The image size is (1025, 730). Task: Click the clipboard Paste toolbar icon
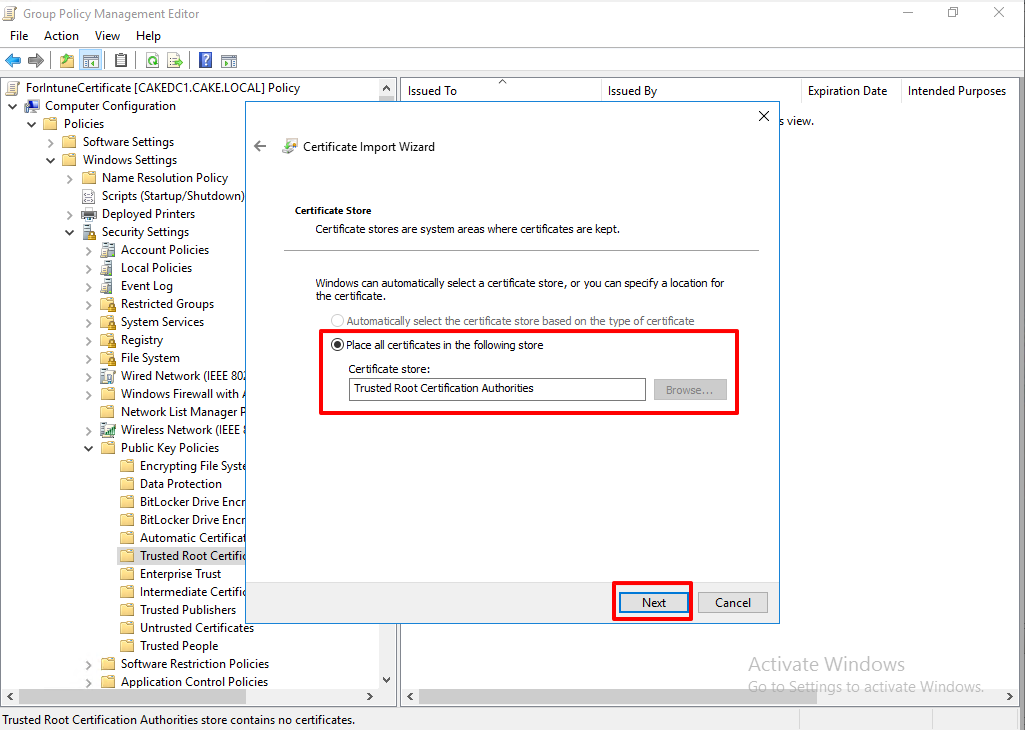pyautogui.click(x=121, y=60)
